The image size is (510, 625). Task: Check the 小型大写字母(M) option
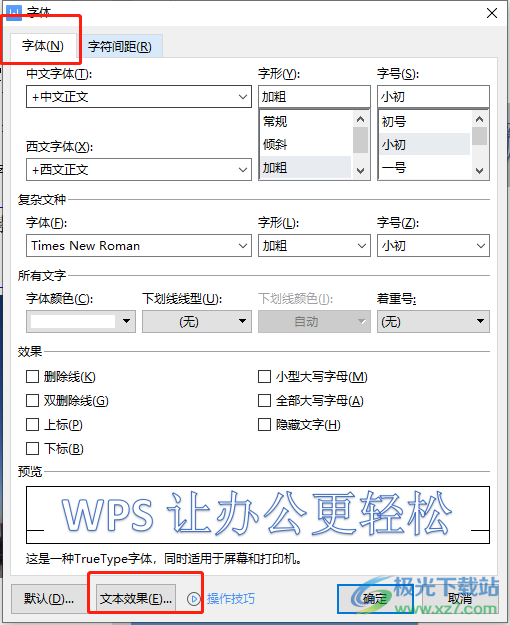coord(264,377)
